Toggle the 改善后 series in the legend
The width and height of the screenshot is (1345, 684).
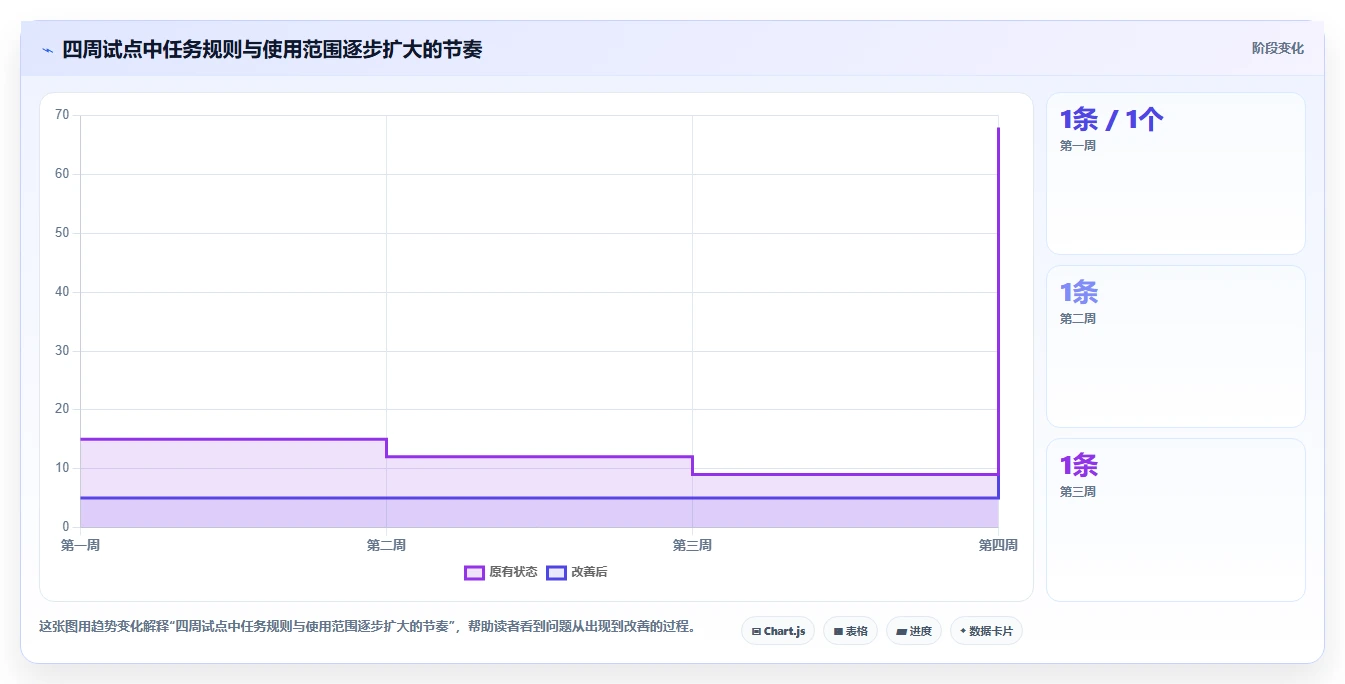[x=576, y=572]
